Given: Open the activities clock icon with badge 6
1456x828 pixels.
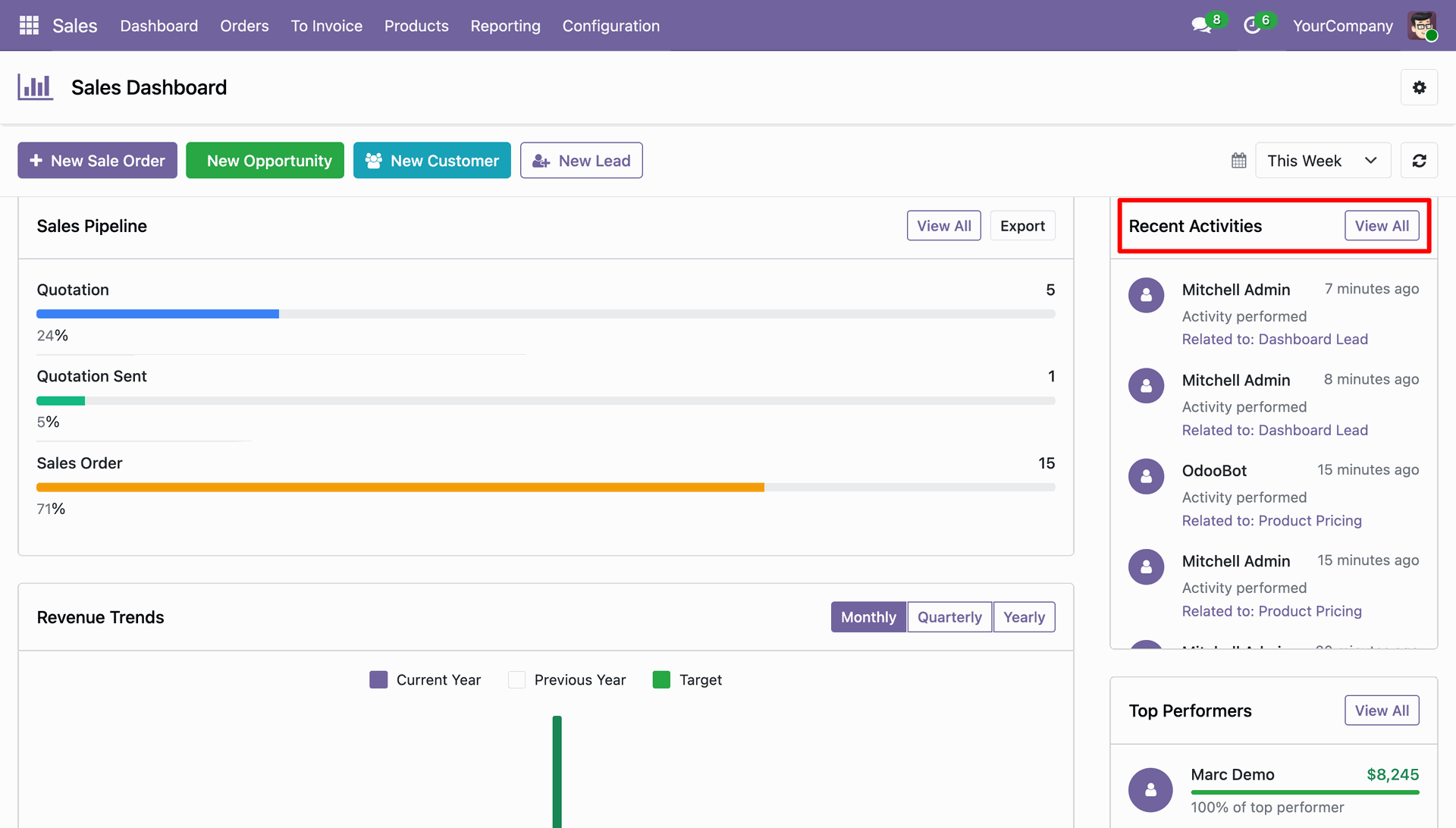Looking at the screenshot, I should 1252,26.
